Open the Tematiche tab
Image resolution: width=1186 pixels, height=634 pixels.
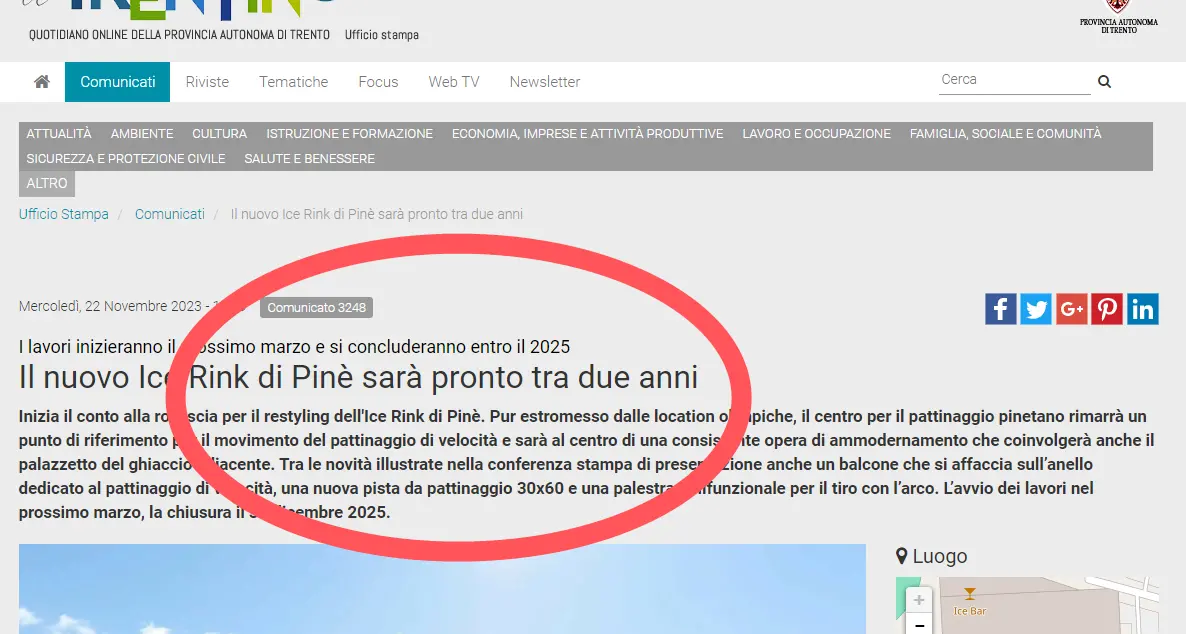pos(293,82)
